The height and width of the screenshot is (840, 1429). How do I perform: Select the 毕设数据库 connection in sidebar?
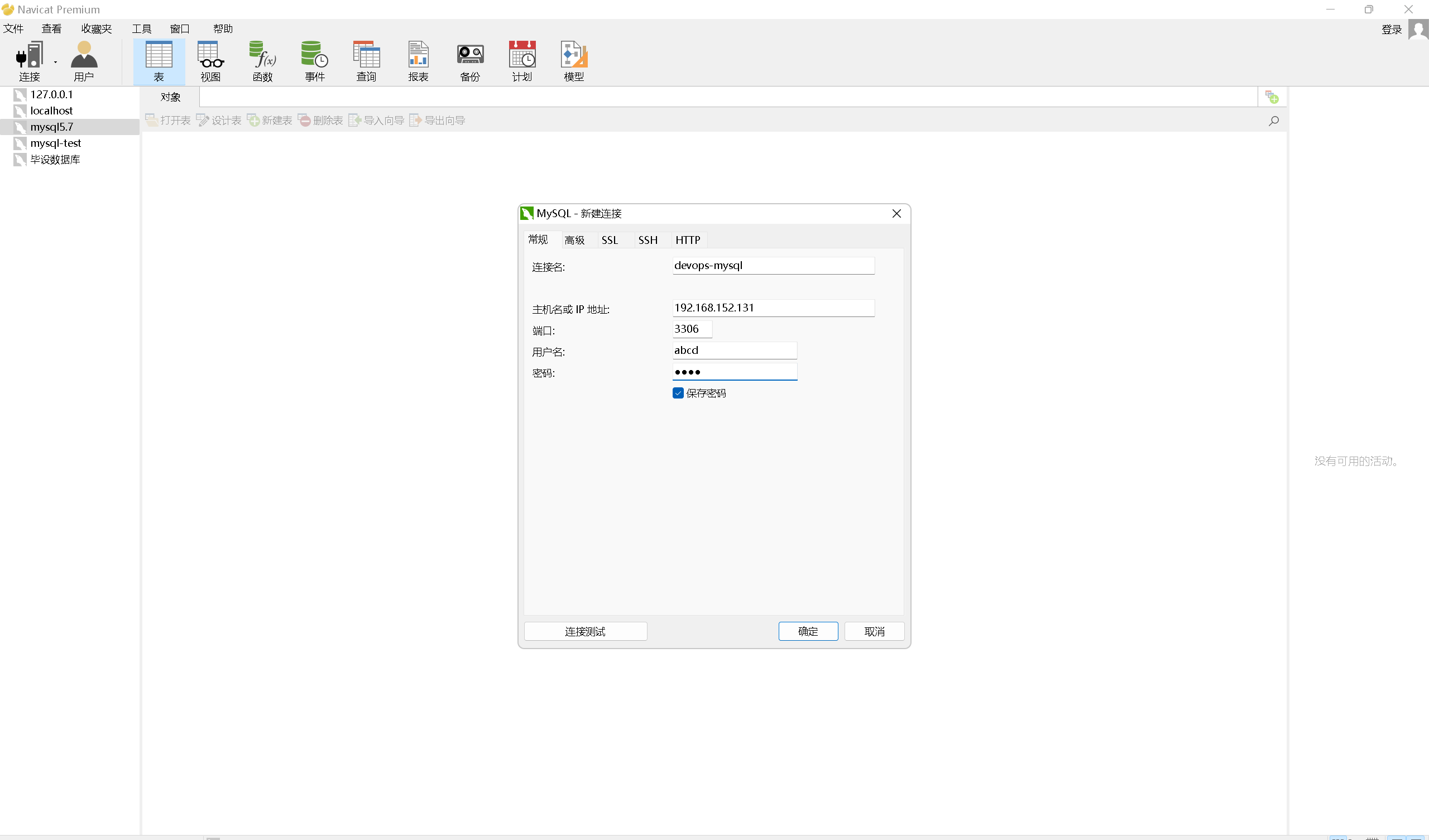pyautogui.click(x=70, y=160)
